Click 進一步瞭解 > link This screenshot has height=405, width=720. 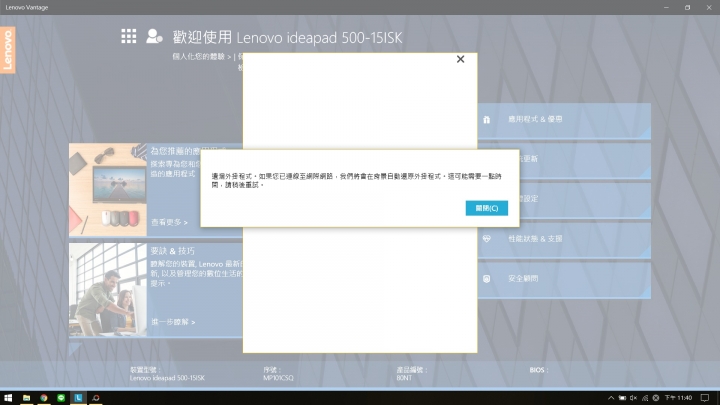click(173, 322)
